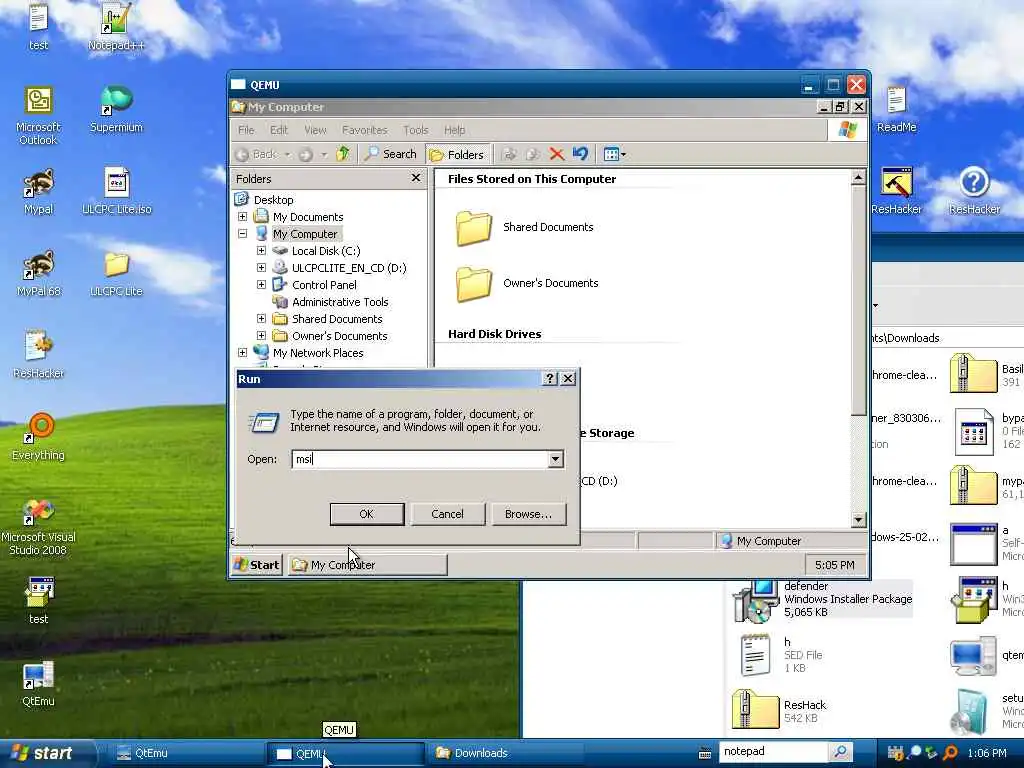Select the ResHack zip file in Downloads
This screenshot has width=1024, height=768.
coord(780,710)
